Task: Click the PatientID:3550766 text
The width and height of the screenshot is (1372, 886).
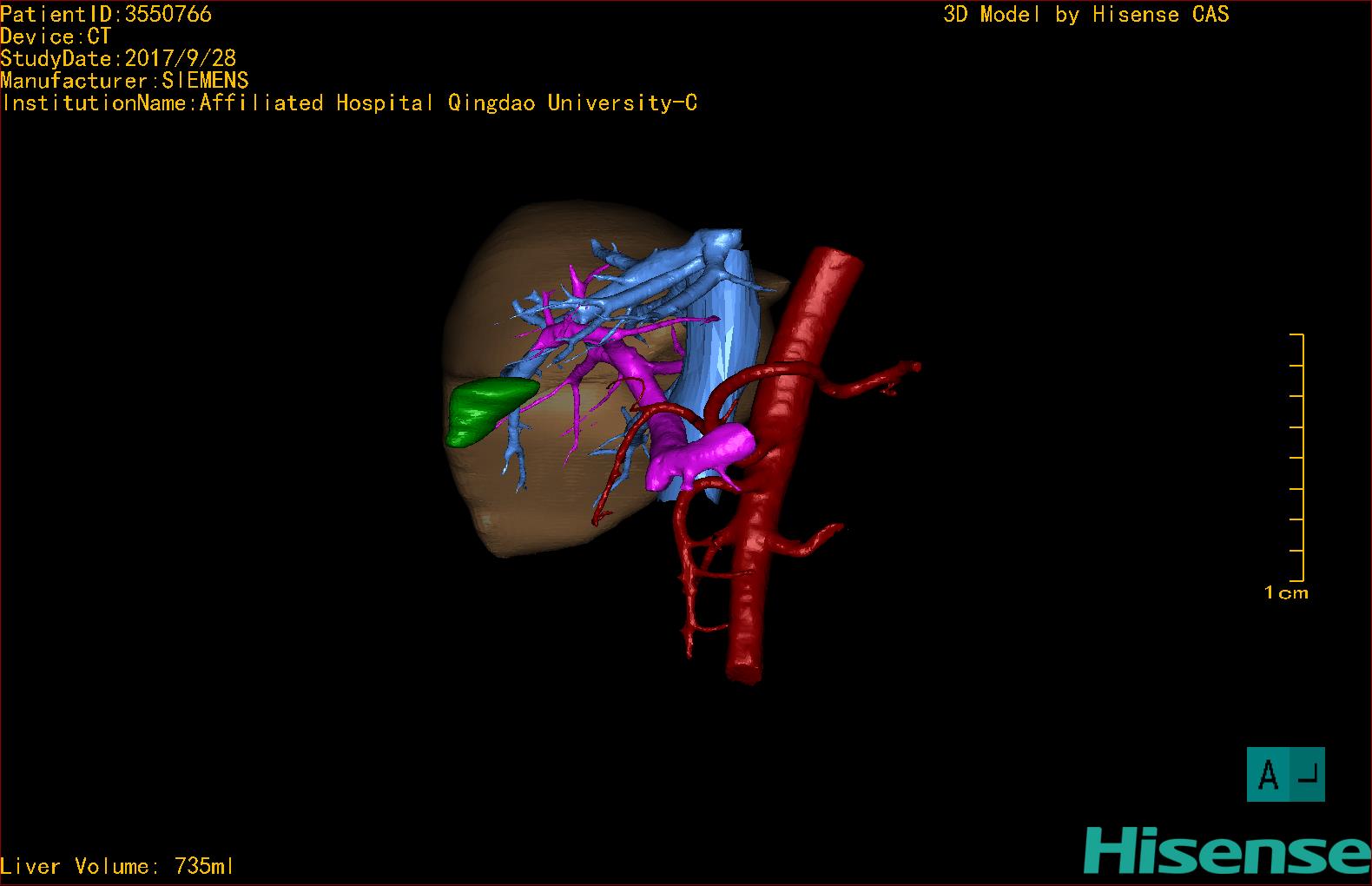Action: (106, 14)
